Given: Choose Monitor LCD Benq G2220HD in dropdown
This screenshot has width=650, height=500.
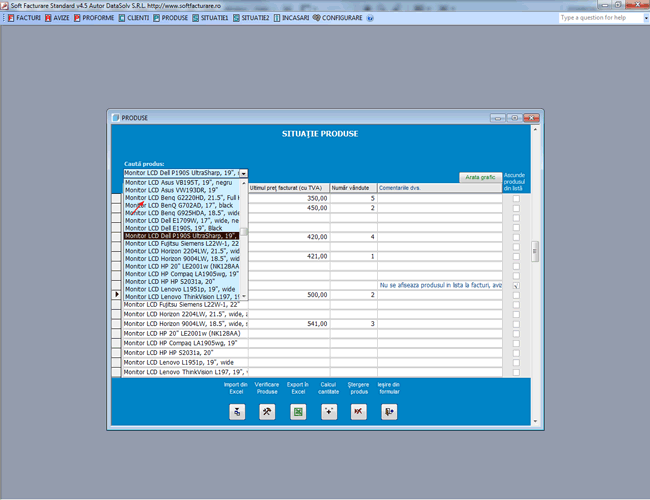Looking at the screenshot, I should (182, 198).
